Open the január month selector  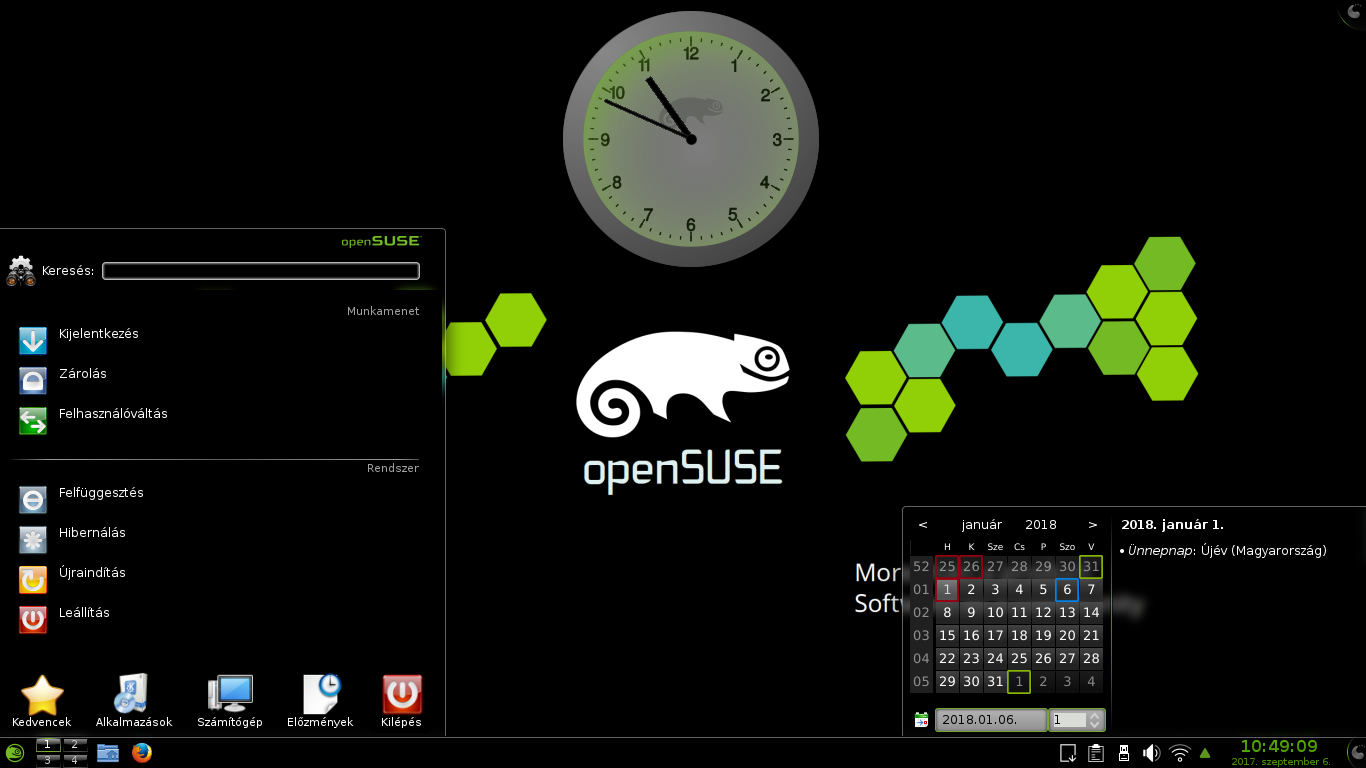982,525
